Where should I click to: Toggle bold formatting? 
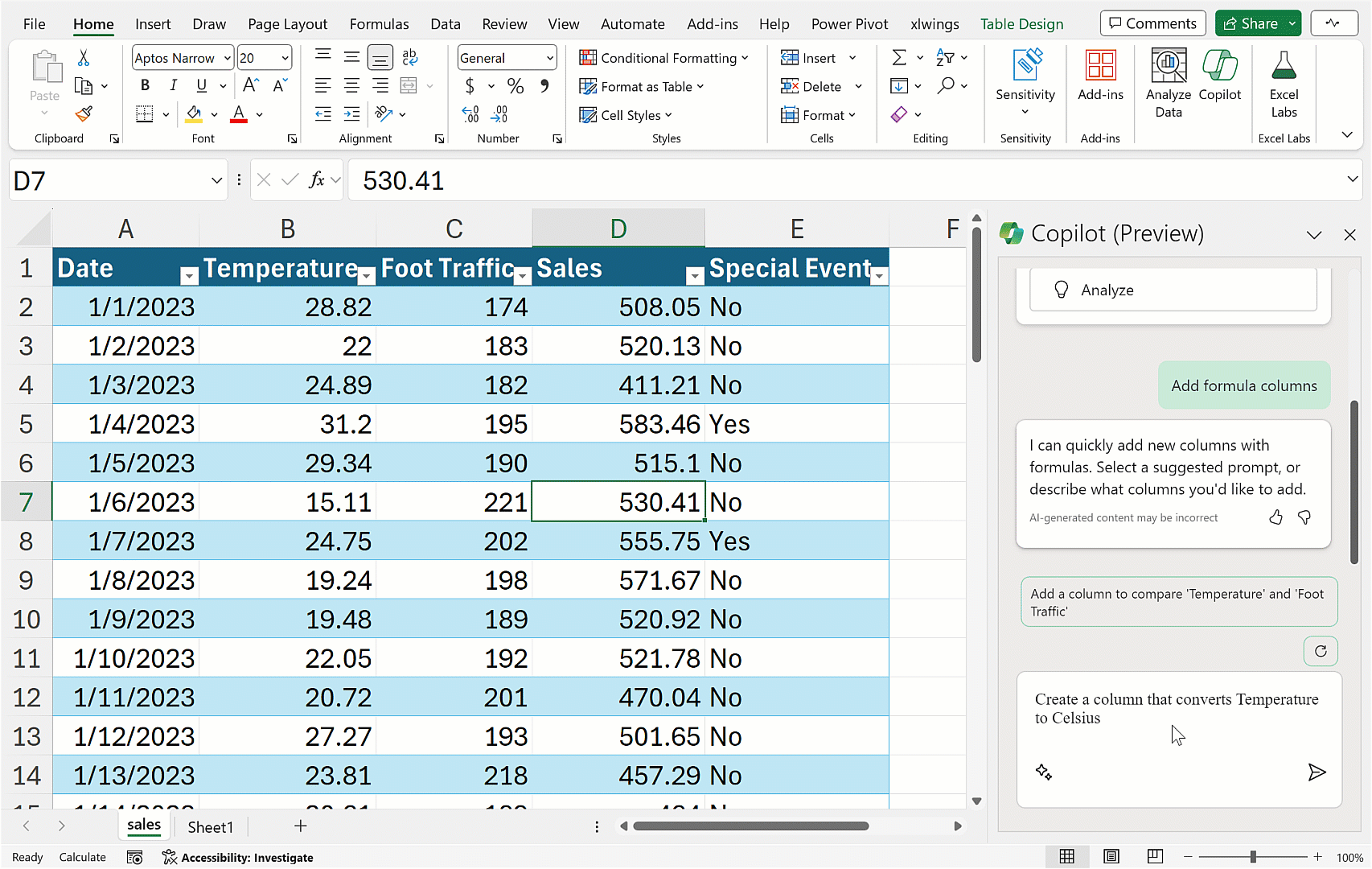point(145,86)
